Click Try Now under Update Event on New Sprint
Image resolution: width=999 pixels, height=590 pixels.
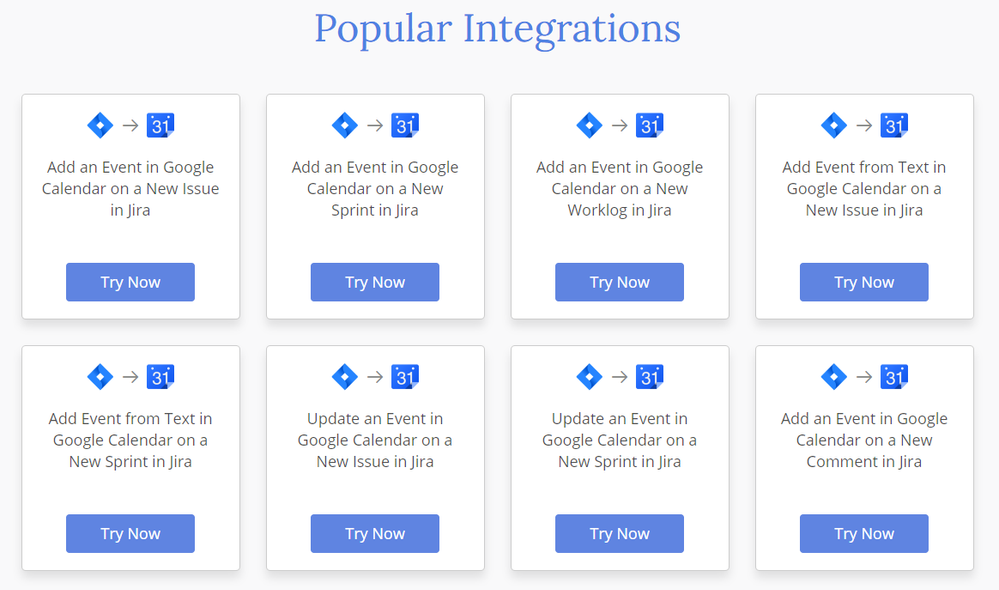point(619,533)
